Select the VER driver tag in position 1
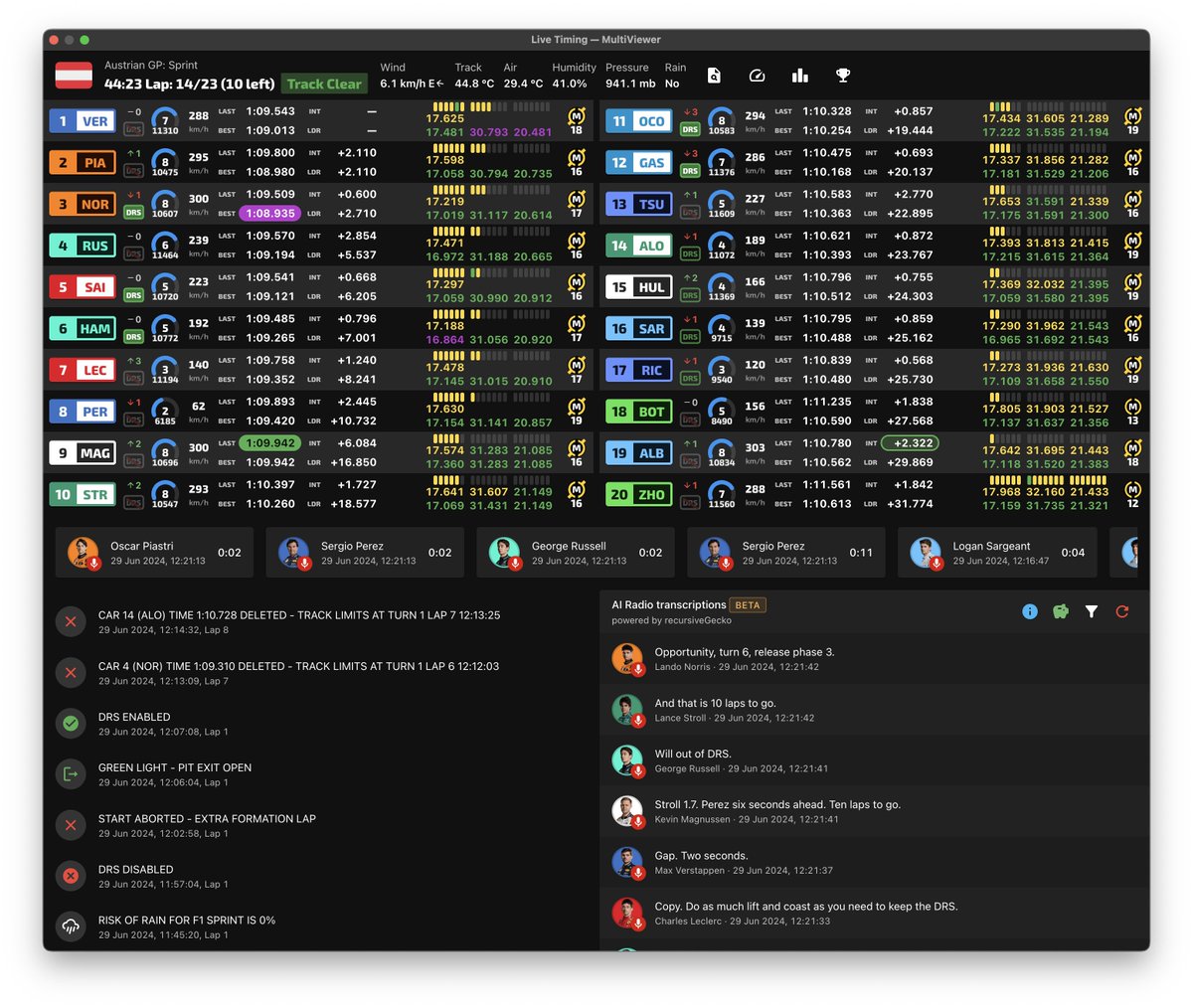This screenshot has height=1008, width=1193. click(83, 121)
